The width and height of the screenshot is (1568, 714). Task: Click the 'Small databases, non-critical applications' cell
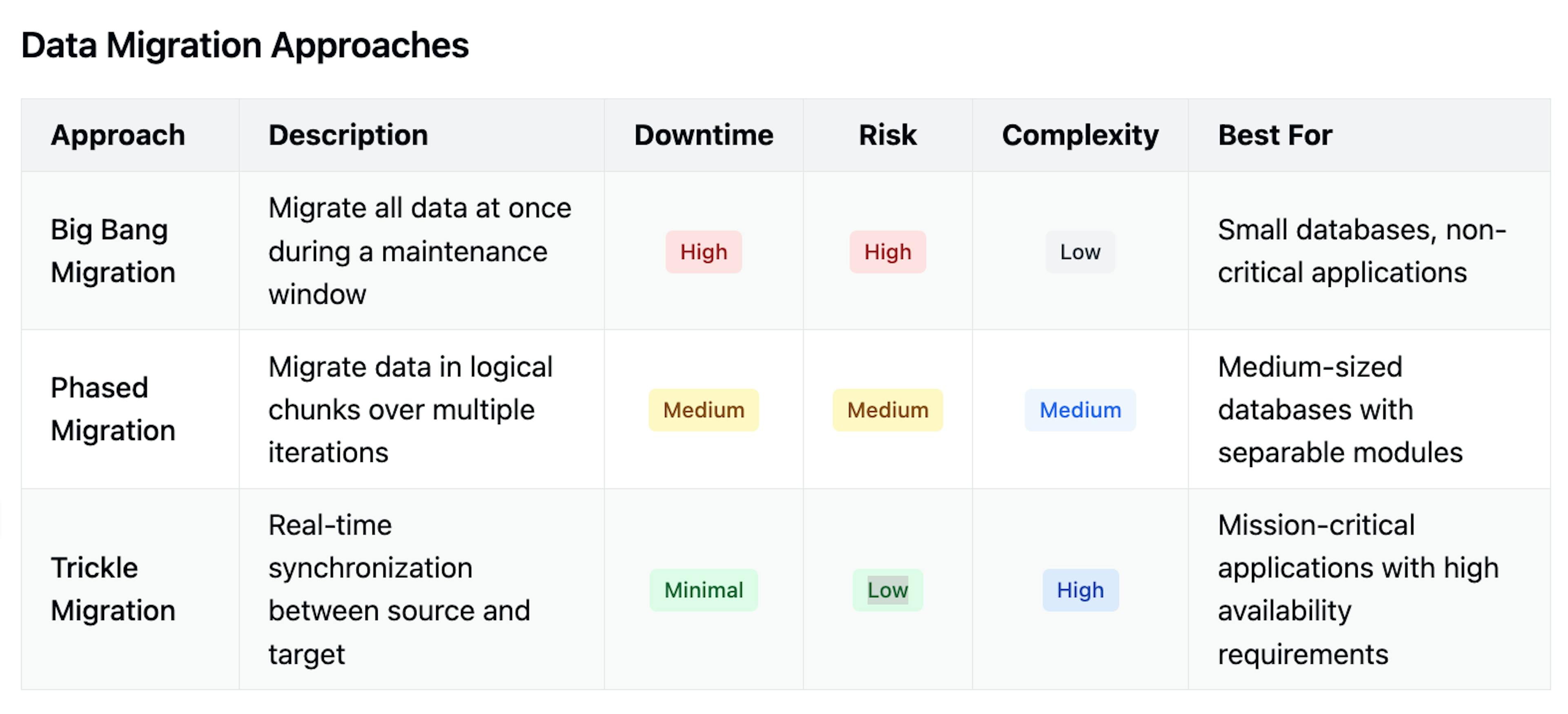[1361, 251]
